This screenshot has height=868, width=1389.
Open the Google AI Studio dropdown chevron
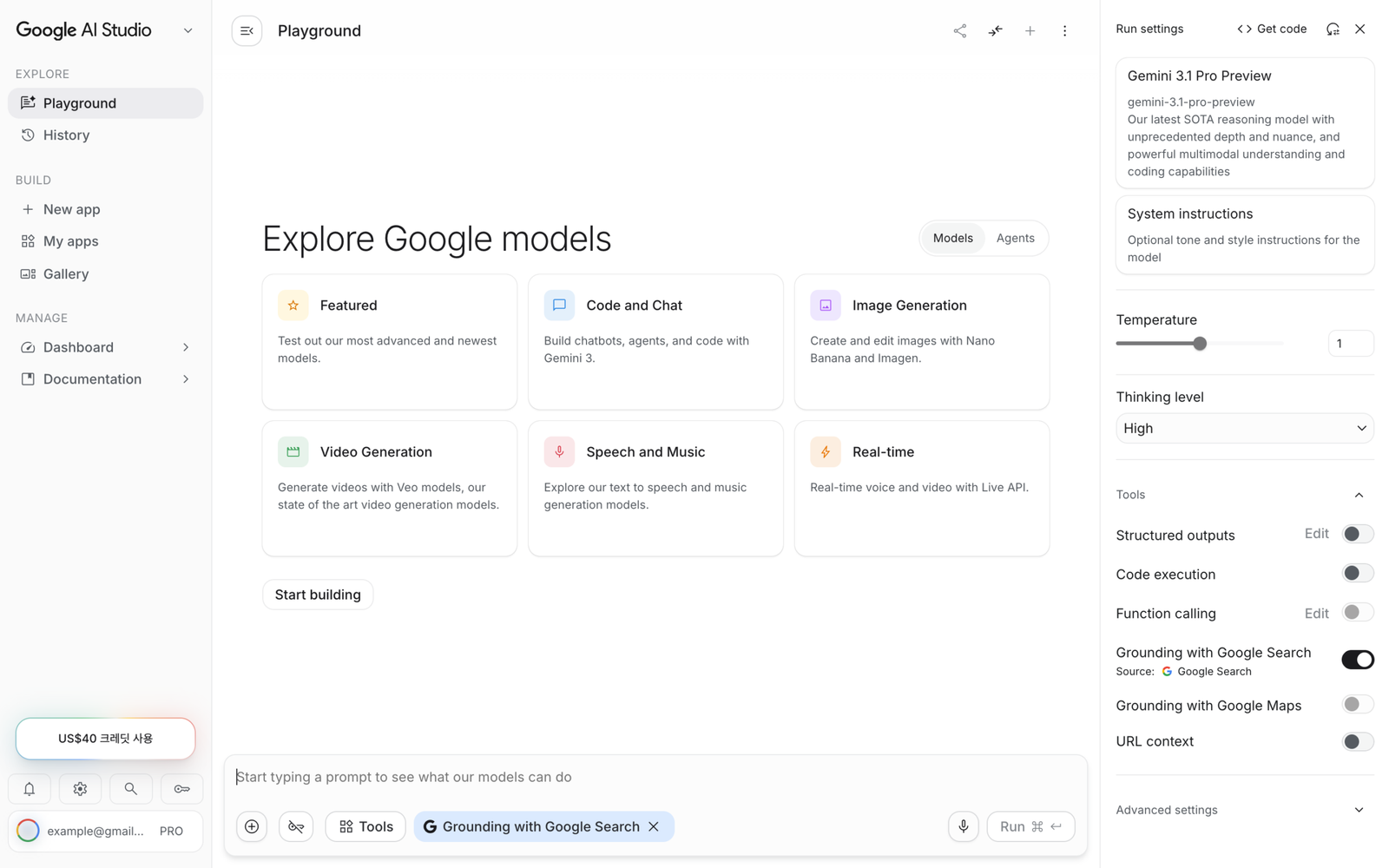pos(188,31)
